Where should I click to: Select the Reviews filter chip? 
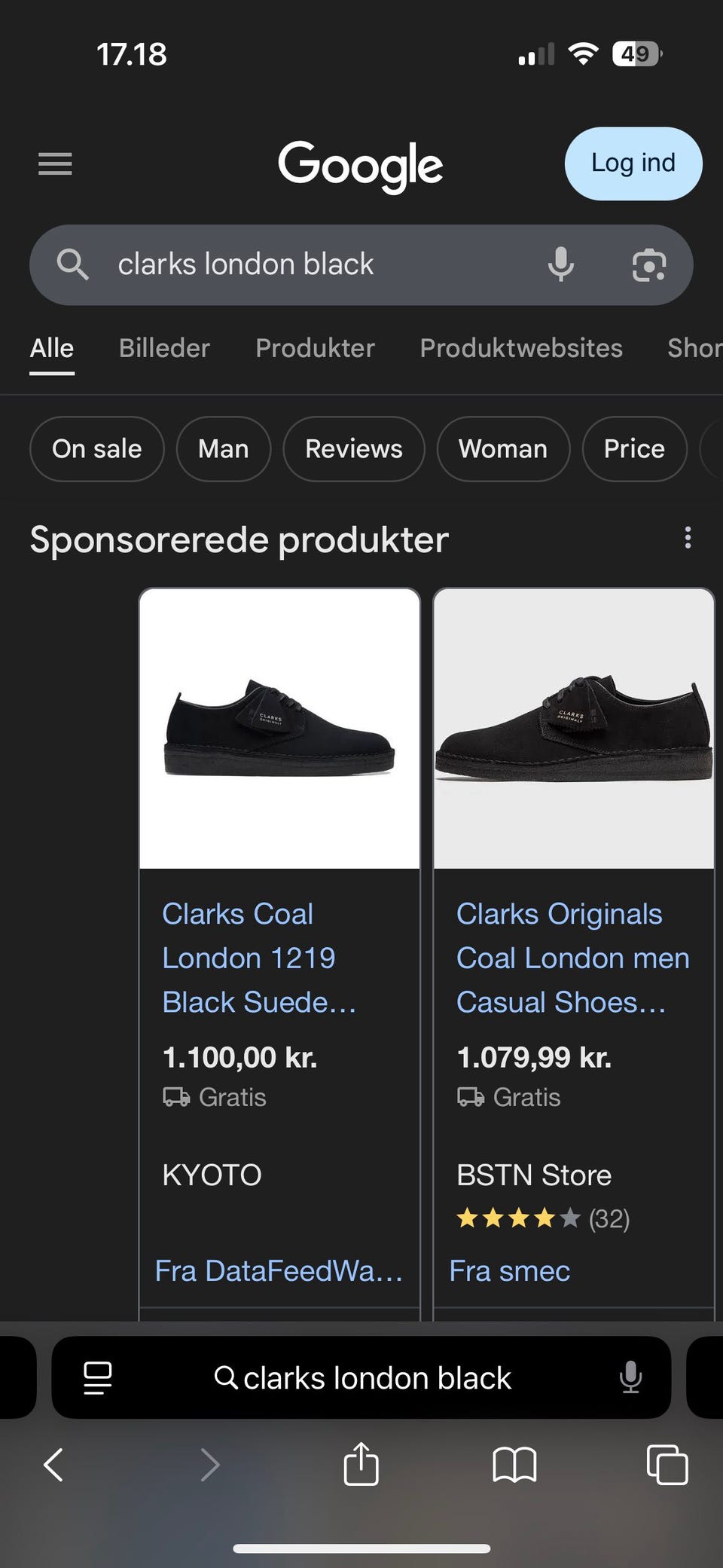pos(353,449)
